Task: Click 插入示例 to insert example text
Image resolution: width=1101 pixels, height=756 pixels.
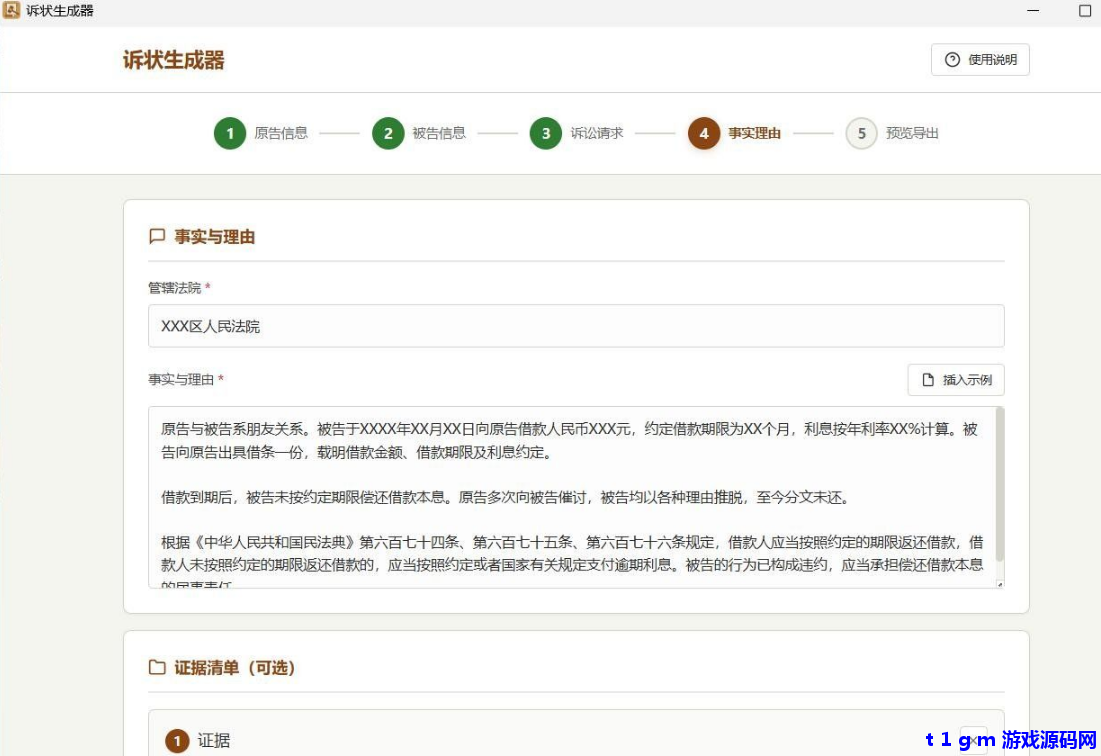Action: [x=955, y=380]
